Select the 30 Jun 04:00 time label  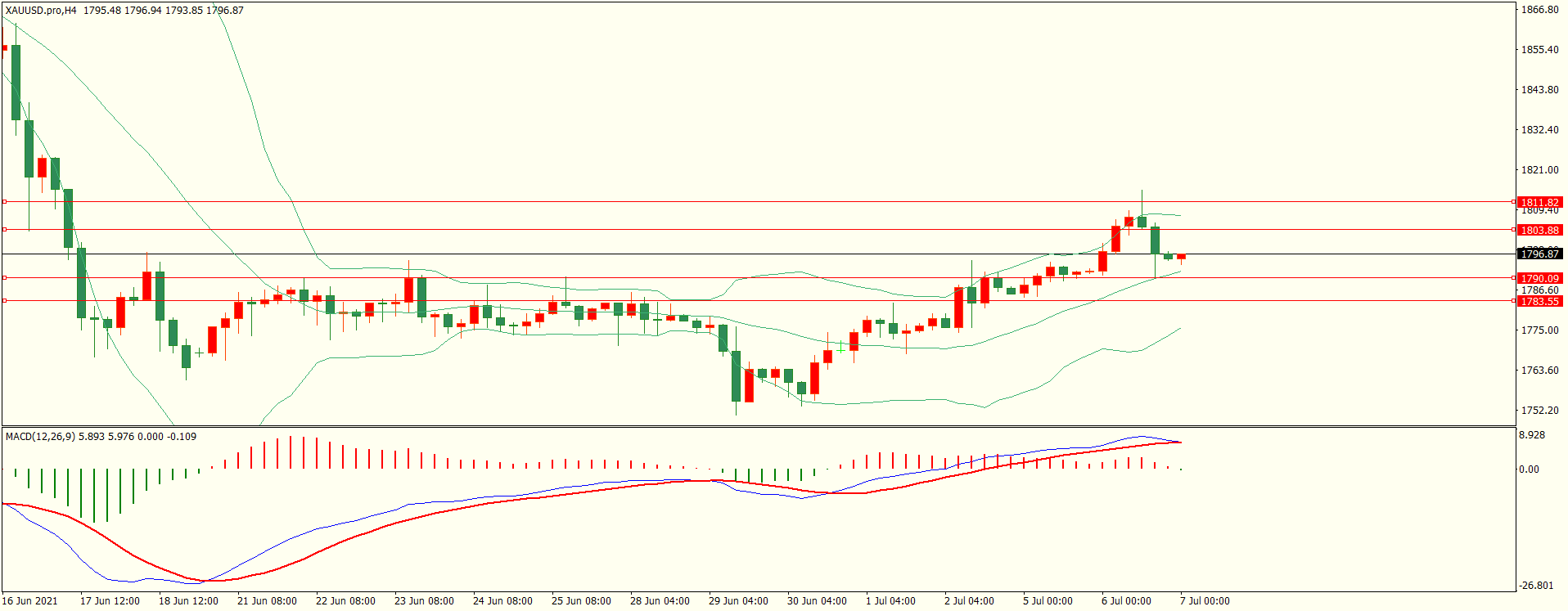click(817, 601)
